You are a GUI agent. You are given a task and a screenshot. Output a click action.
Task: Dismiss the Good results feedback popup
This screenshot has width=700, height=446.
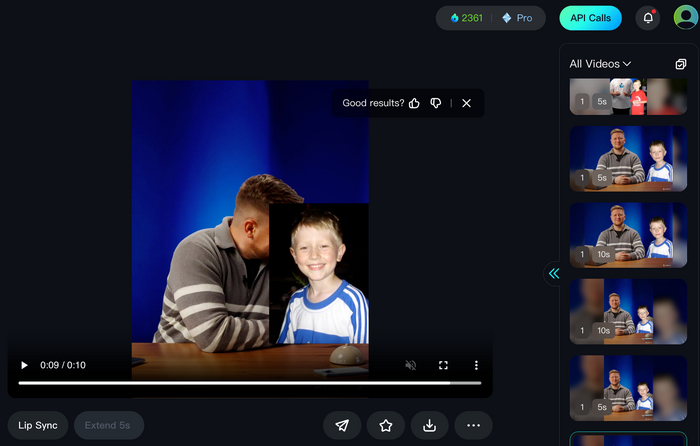point(466,103)
